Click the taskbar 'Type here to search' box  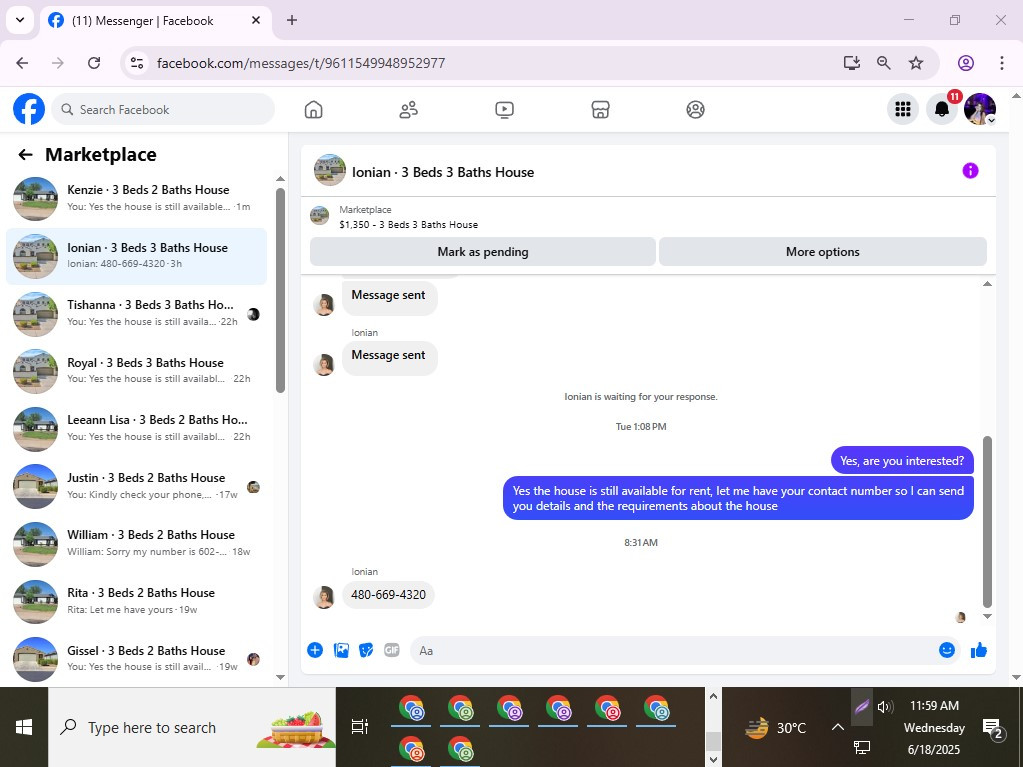click(x=192, y=727)
